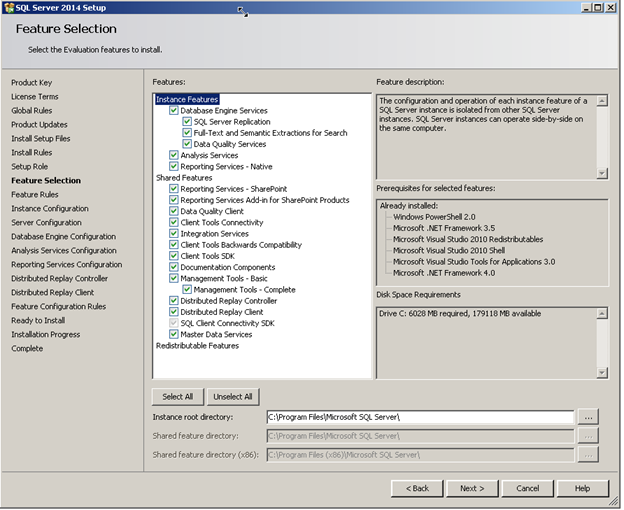Maximize the SQL Server 2014 Setup window
Viewport: 624px width, 510px height.
598,7
